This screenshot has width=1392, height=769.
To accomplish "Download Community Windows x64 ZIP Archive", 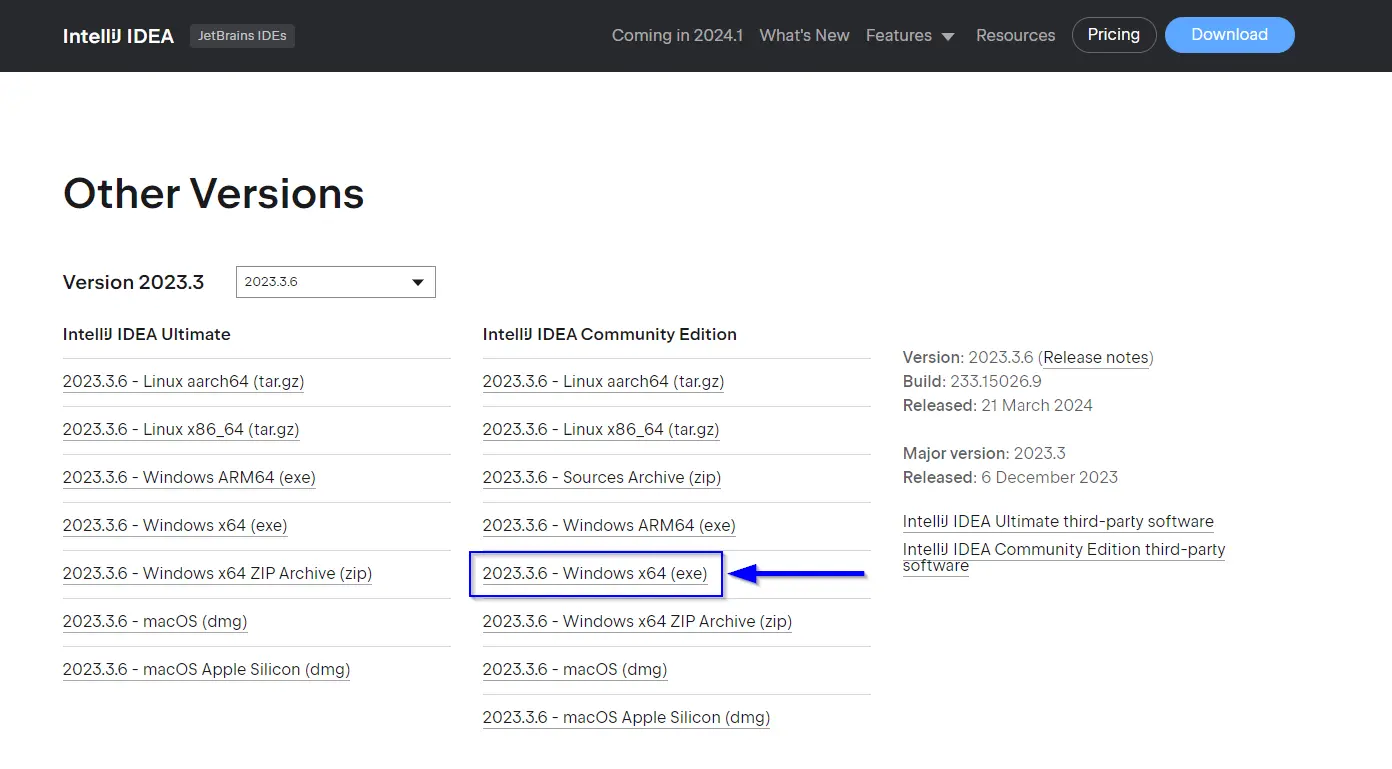I will [637, 621].
